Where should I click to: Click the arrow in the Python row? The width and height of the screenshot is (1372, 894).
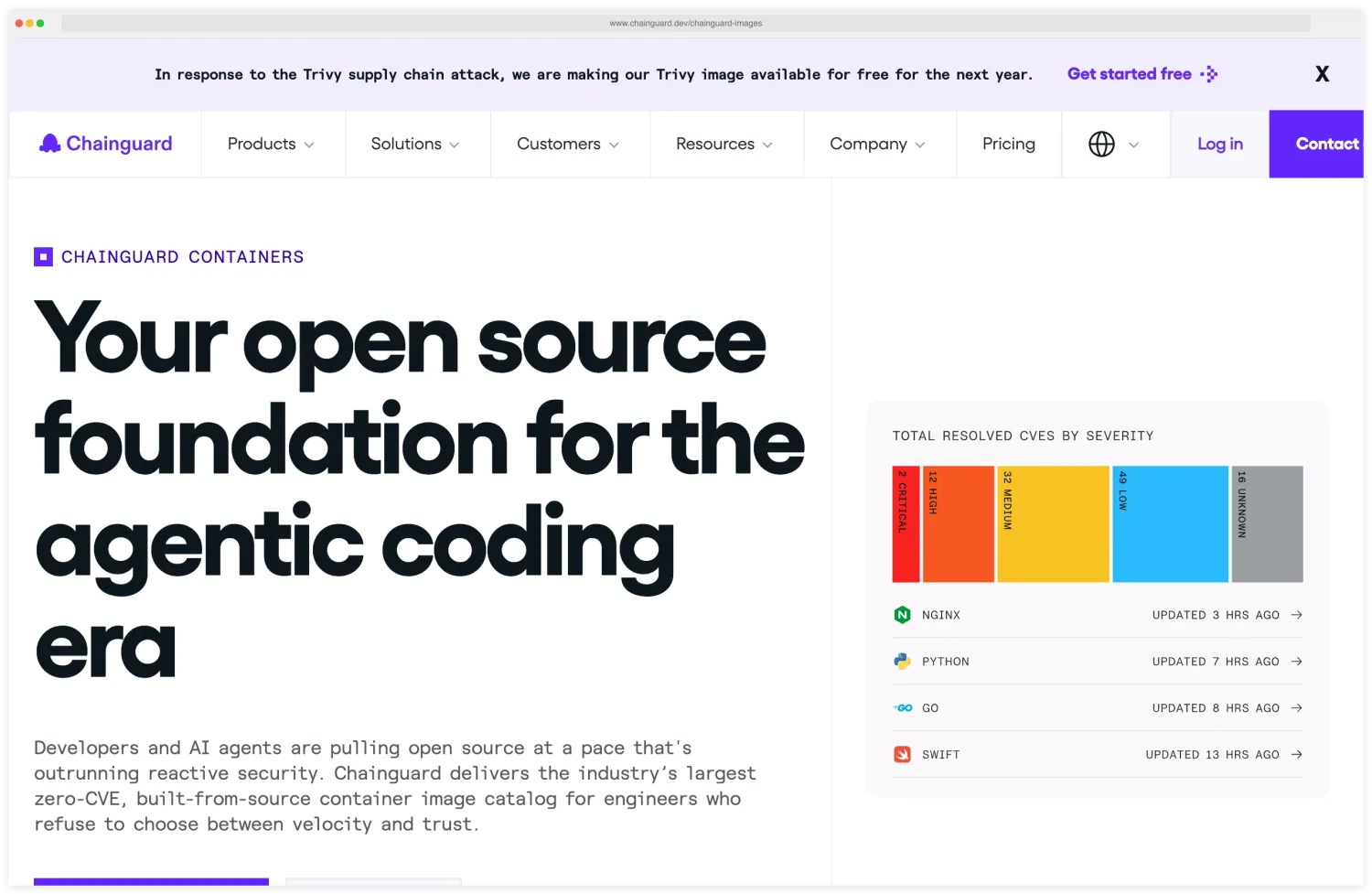pos(1296,662)
